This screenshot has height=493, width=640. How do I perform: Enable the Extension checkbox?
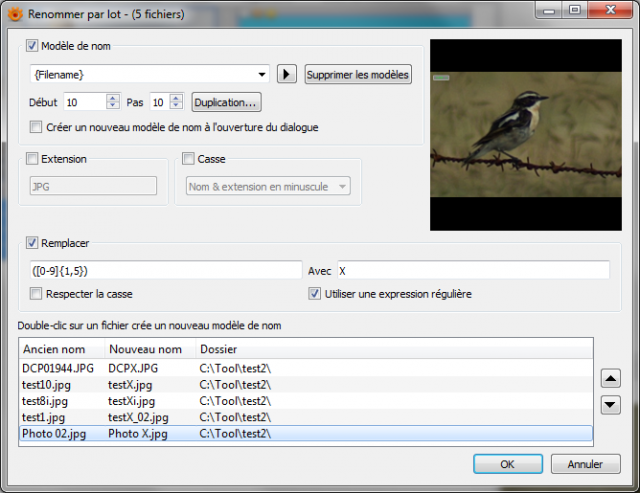[32, 158]
